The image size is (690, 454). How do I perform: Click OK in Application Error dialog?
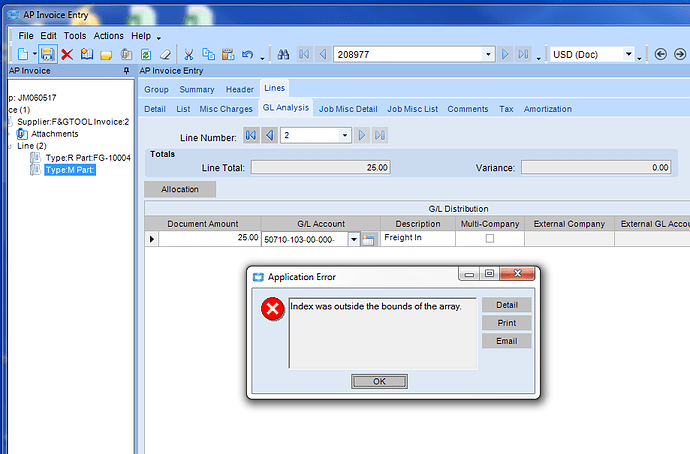pos(379,381)
